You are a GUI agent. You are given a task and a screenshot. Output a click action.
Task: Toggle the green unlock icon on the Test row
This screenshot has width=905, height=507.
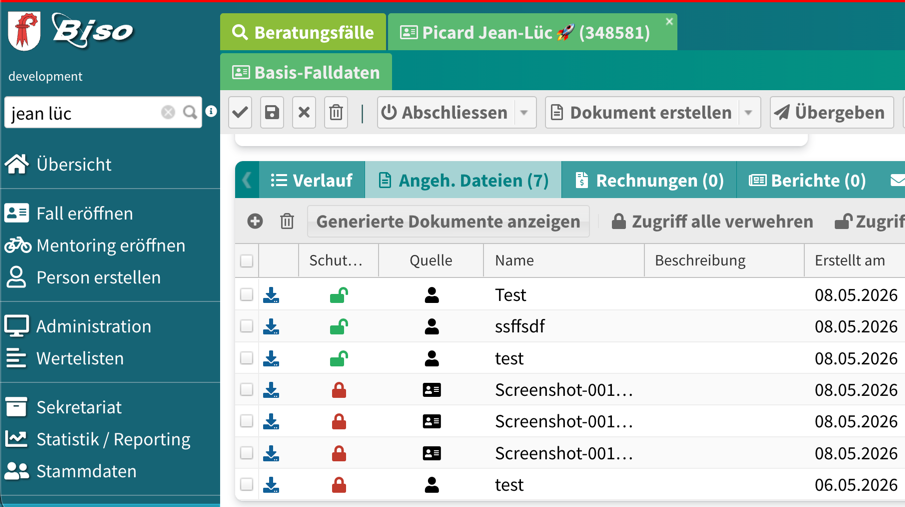pyautogui.click(x=339, y=295)
